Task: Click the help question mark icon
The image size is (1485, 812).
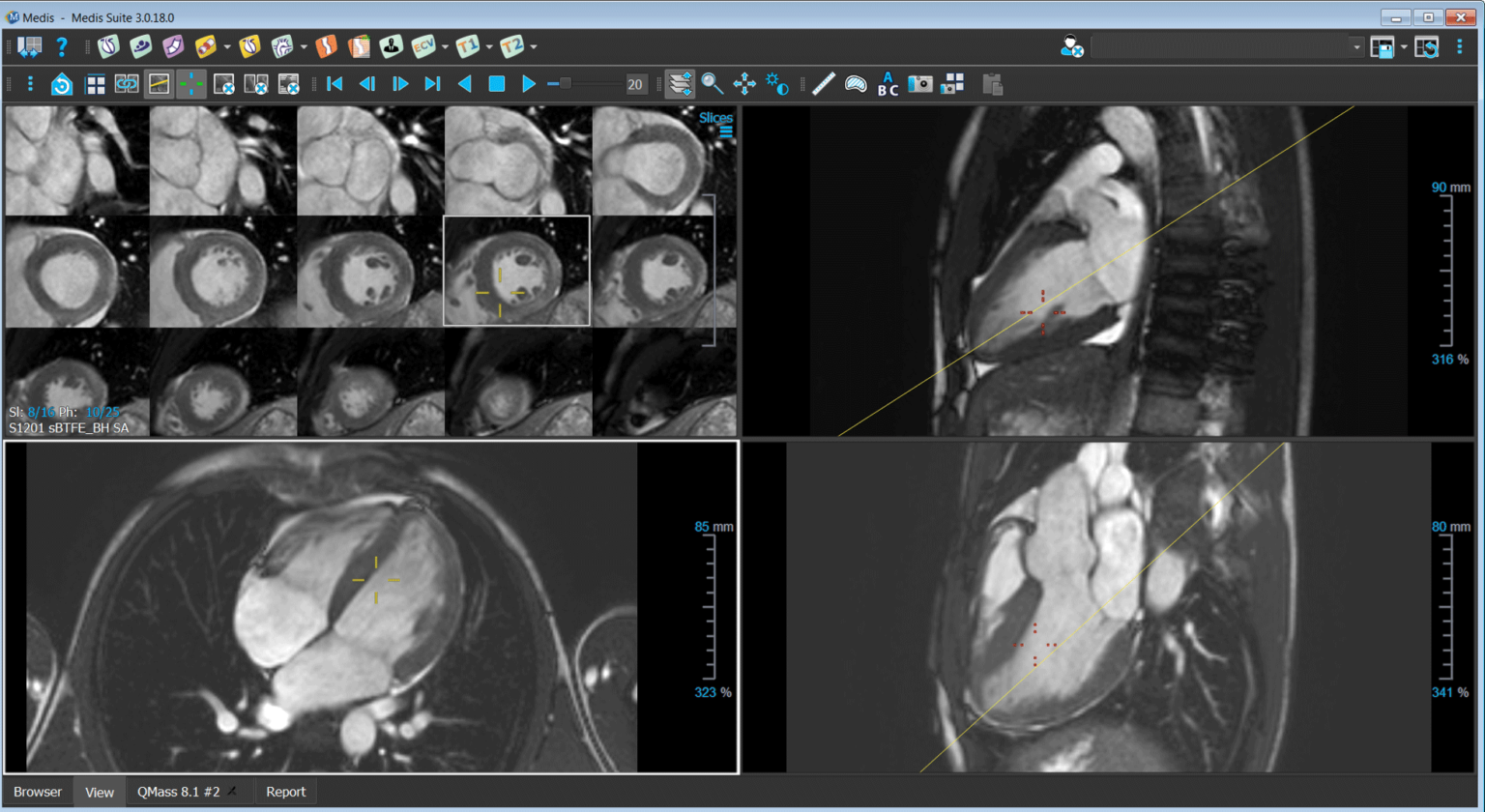Action: (62, 46)
